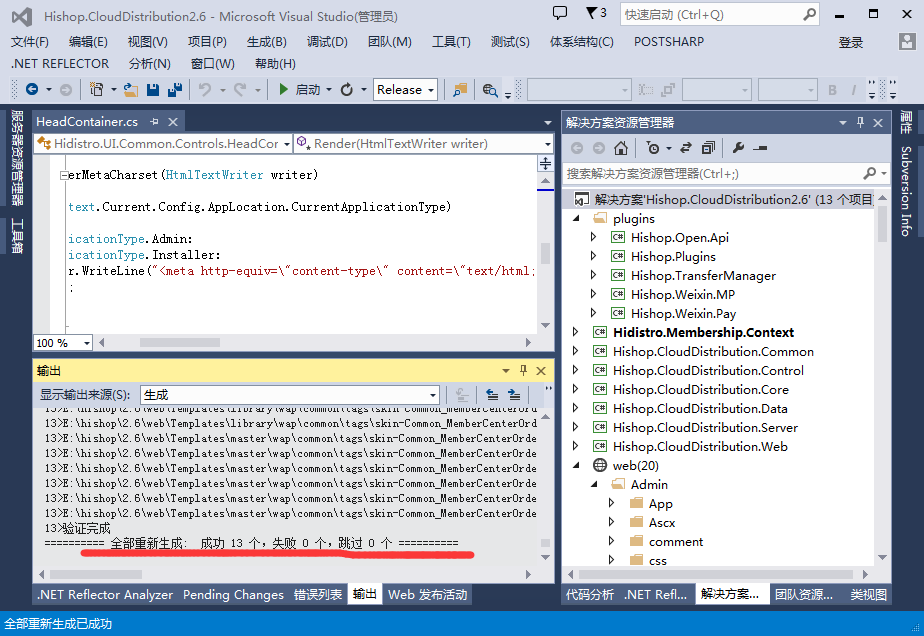Image resolution: width=924 pixels, height=636 pixels.
Task: Start debugging with green play icon
Action: [x=283, y=90]
